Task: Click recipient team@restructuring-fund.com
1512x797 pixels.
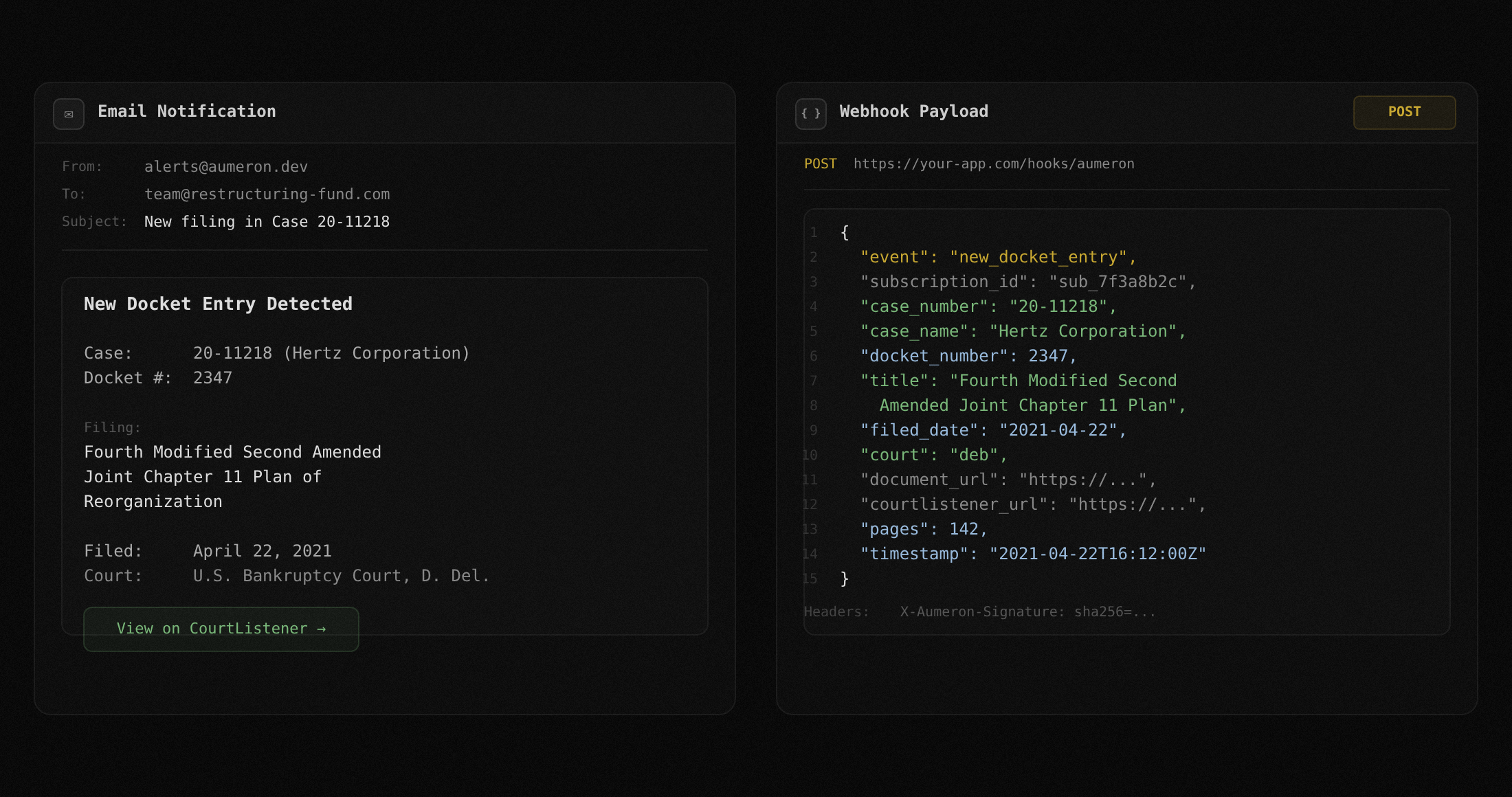Action: coord(267,194)
